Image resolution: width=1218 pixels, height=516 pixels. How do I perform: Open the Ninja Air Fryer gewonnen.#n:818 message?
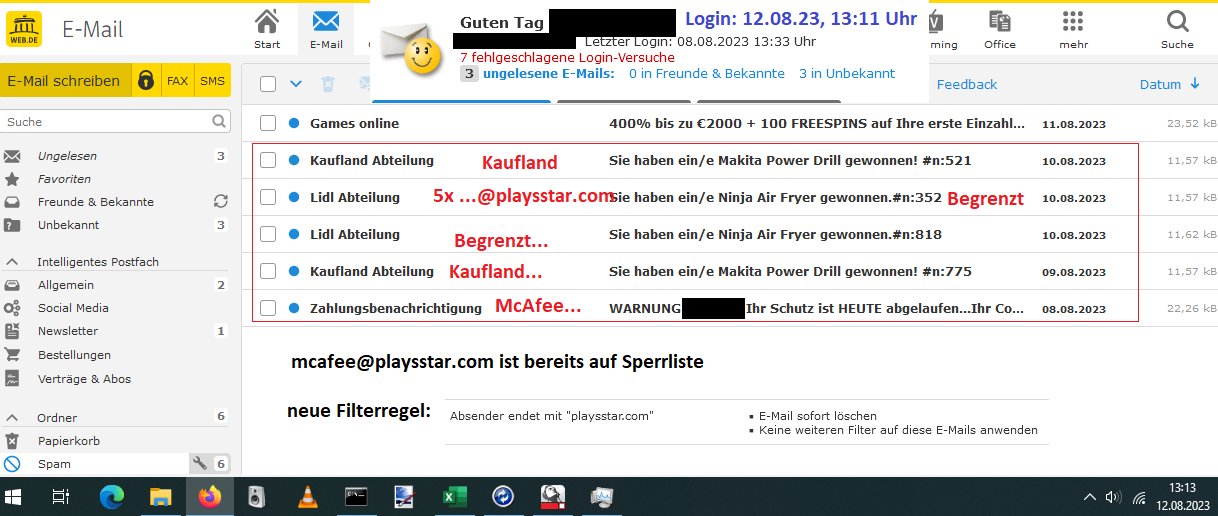pos(775,234)
